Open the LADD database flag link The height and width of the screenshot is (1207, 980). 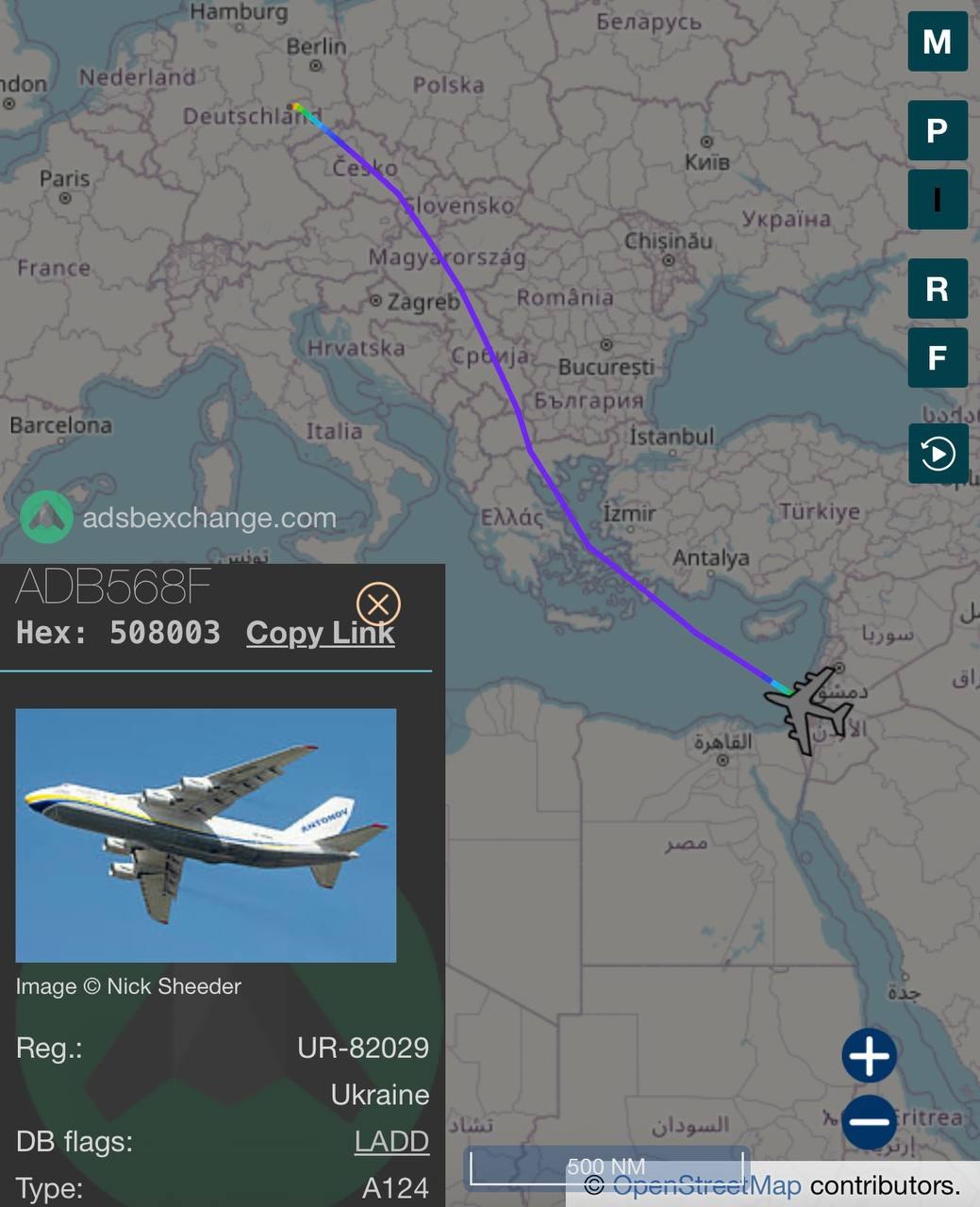click(x=391, y=1142)
